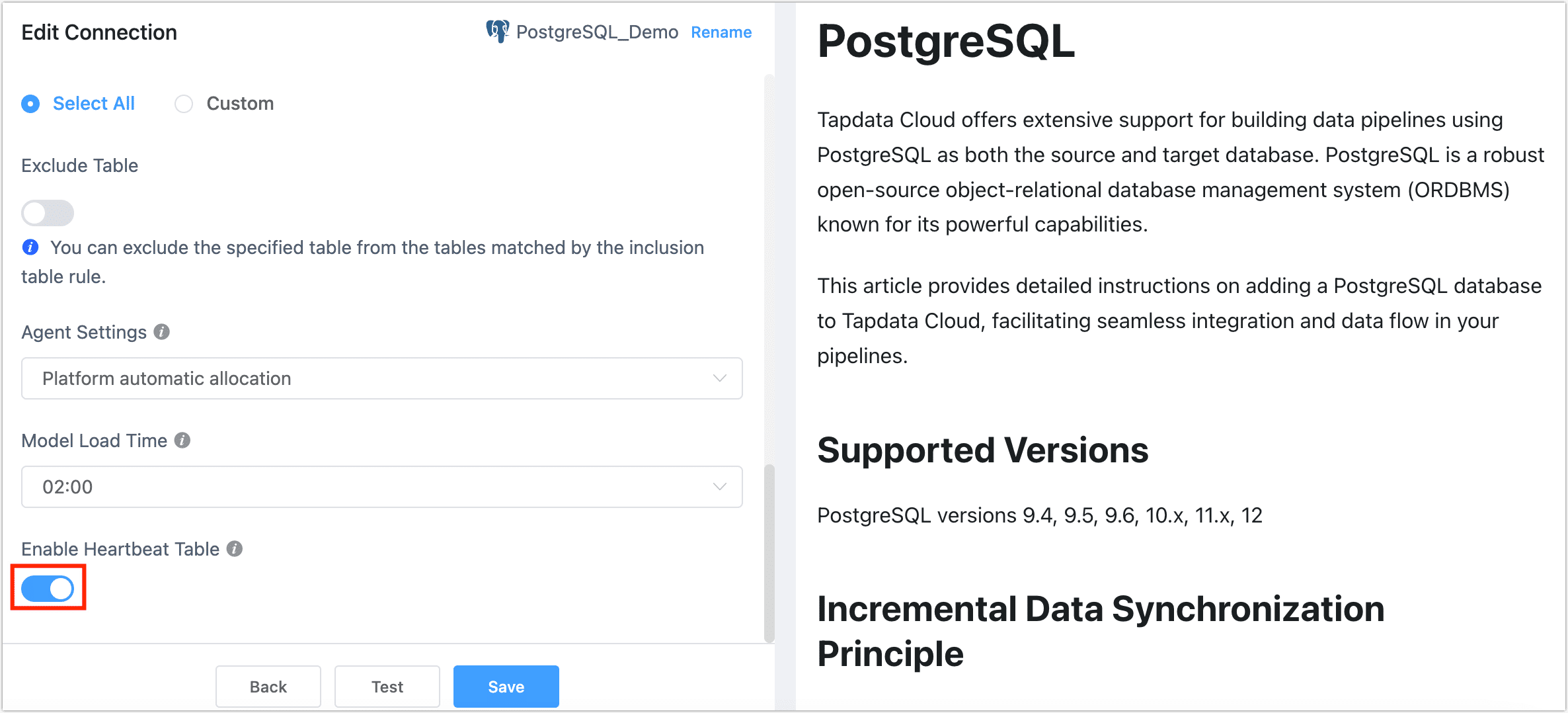Image resolution: width=1568 pixels, height=713 pixels.
Task: Click chevron arrow of Agent Settings box
Action: click(720, 378)
